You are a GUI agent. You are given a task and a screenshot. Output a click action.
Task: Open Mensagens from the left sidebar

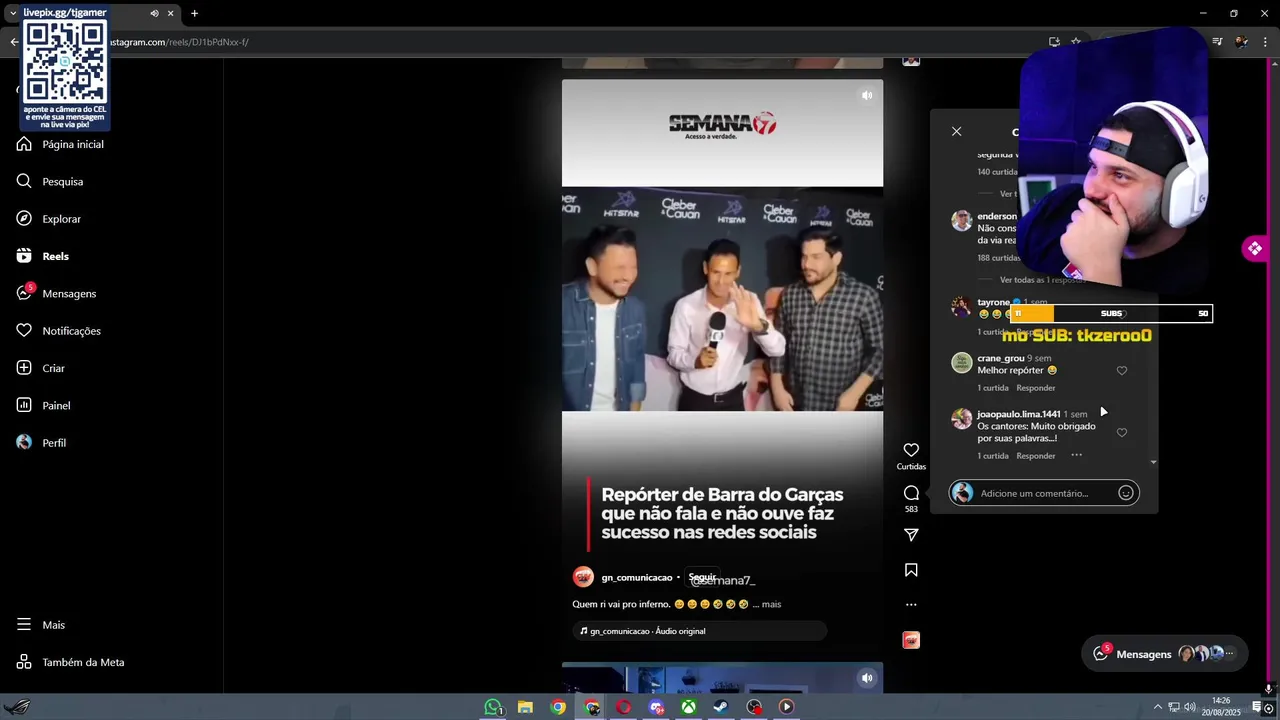(x=56, y=293)
